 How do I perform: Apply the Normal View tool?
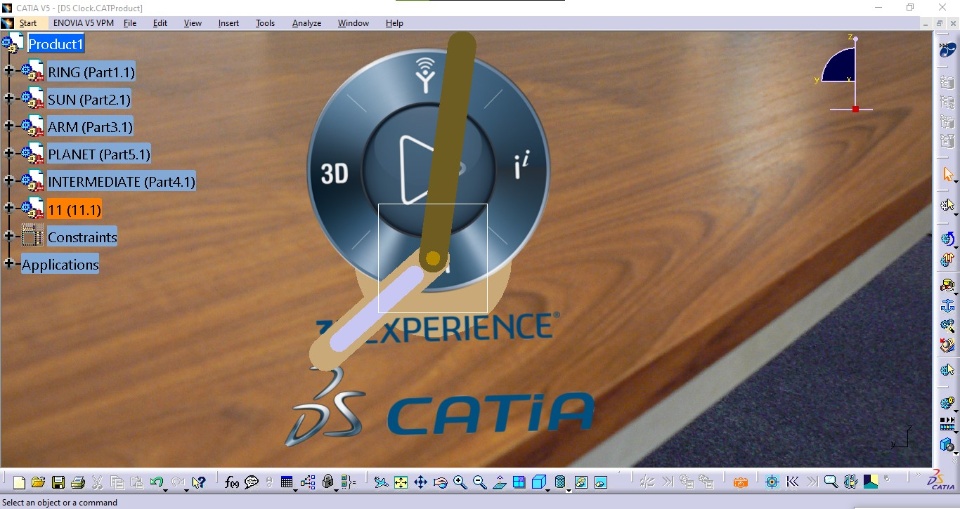[499, 483]
